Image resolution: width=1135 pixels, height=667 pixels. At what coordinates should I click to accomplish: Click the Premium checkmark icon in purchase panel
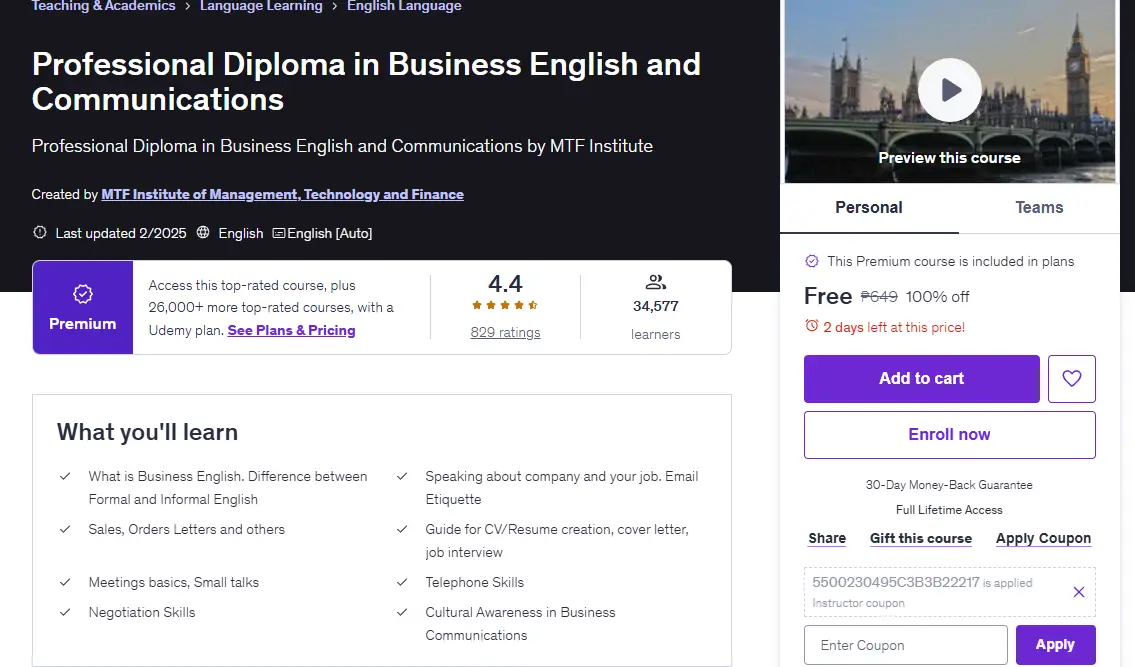click(812, 261)
